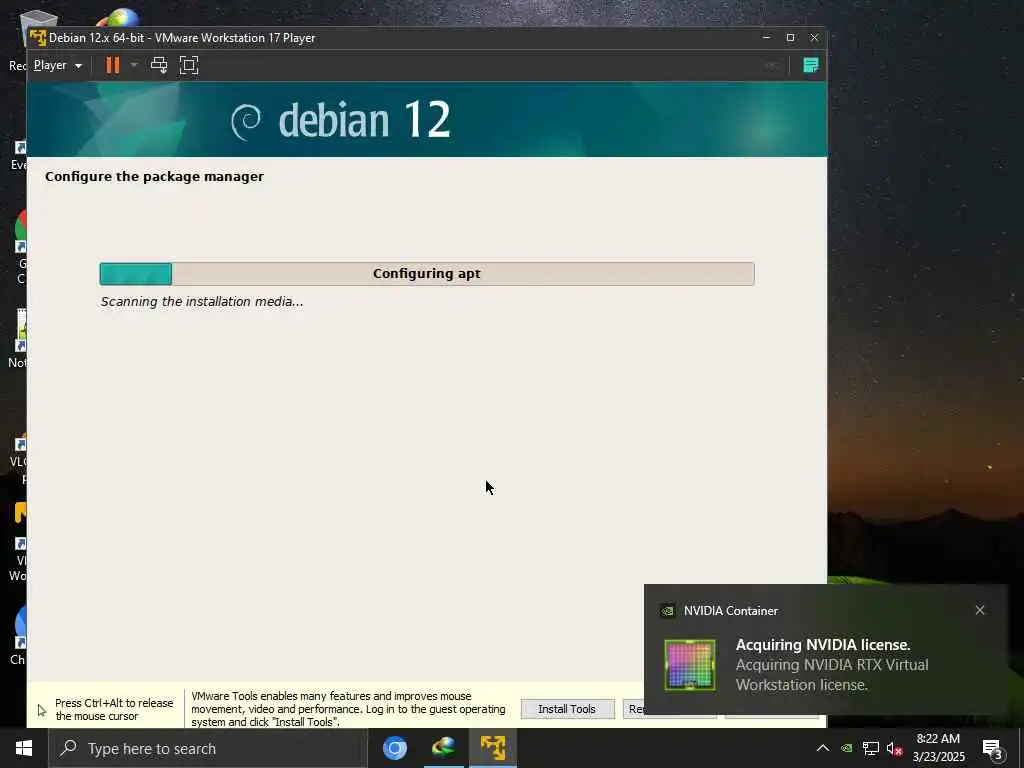The height and width of the screenshot is (768, 1024).
Task: Open the clock showing 8:22 AM
Action: [938, 748]
